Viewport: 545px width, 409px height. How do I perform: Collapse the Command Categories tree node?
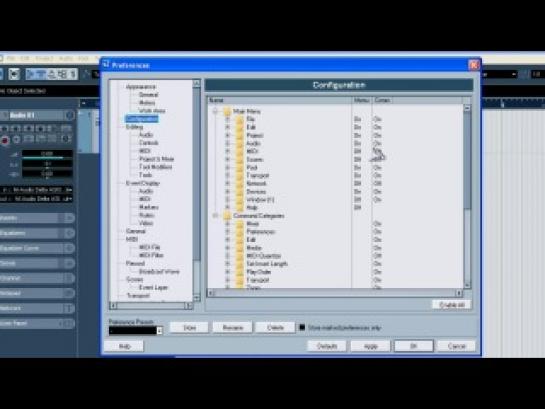(215, 216)
